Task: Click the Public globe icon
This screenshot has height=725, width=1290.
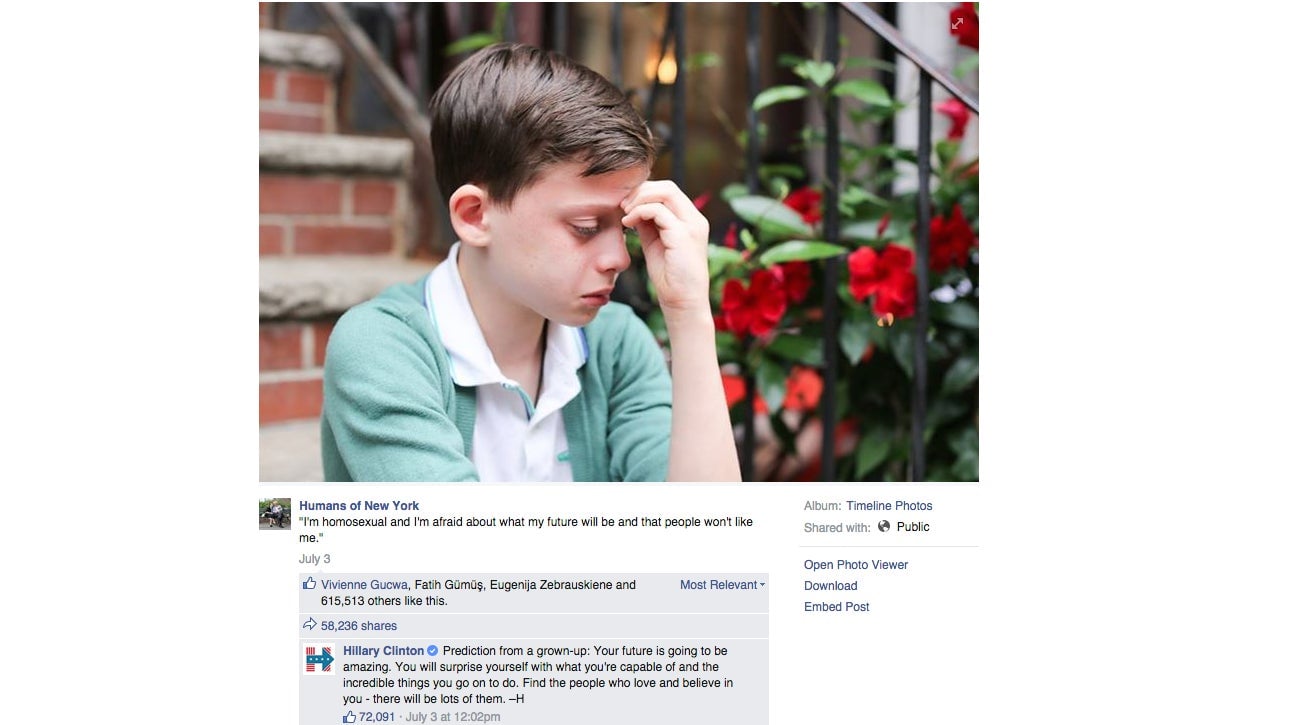Action: click(884, 527)
